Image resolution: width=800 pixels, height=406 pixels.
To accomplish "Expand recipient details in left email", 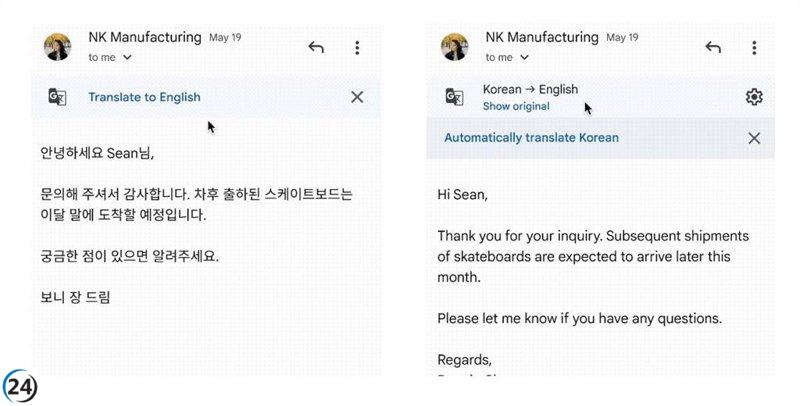I will coord(127,58).
